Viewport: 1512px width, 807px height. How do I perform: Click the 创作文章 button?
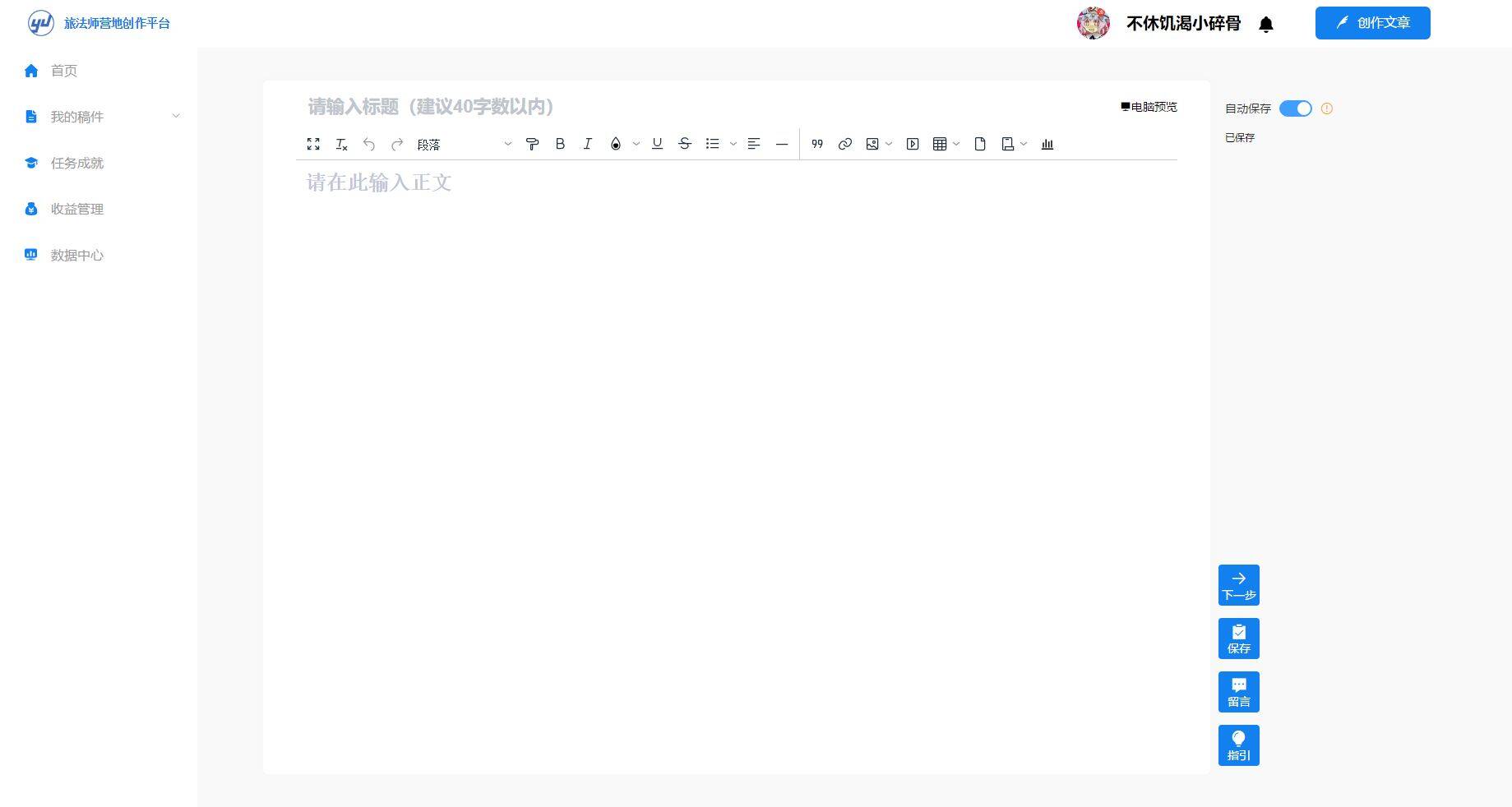pyautogui.click(x=1372, y=23)
